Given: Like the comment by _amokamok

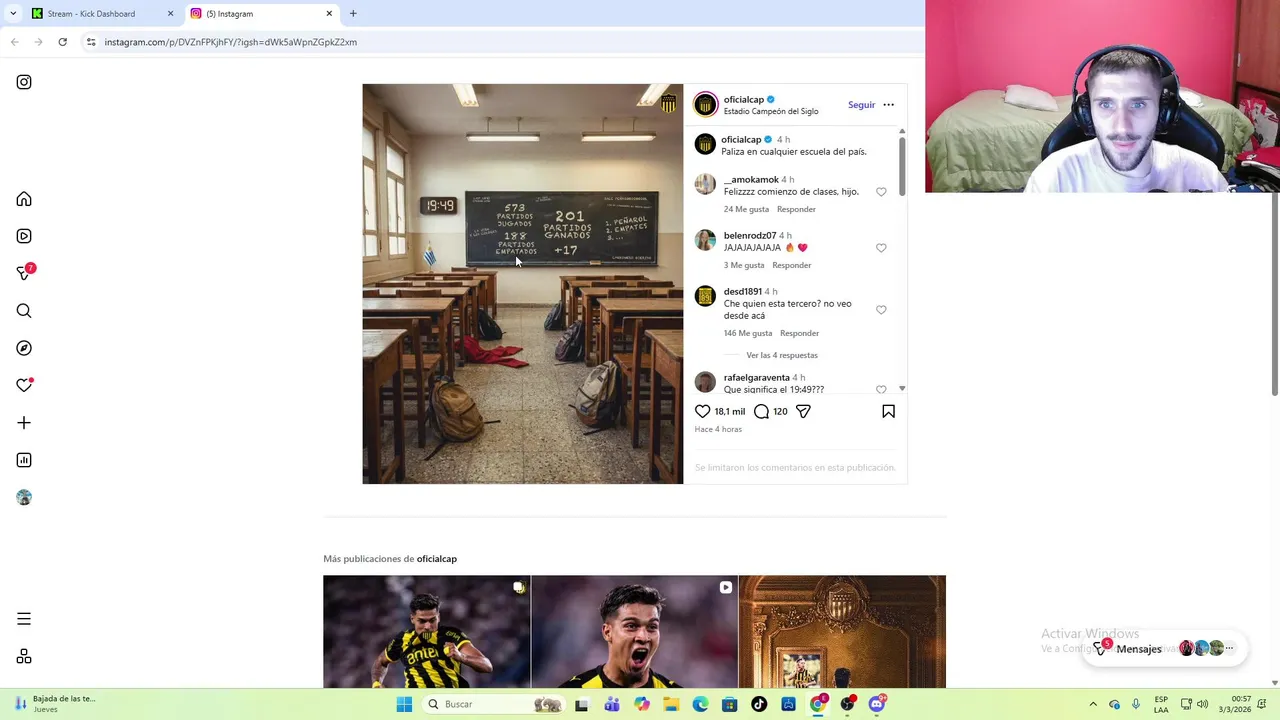Looking at the screenshot, I should tap(881, 192).
